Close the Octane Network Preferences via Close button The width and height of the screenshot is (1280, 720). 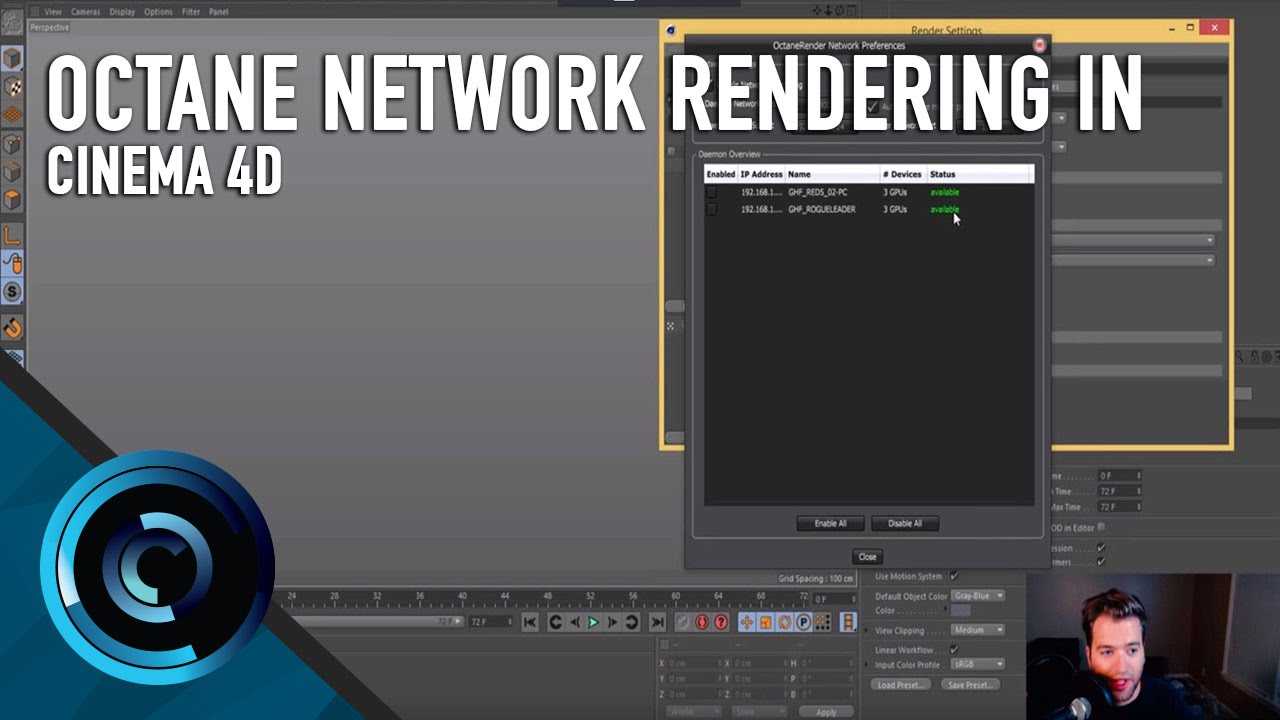click(x=867, y=557)
